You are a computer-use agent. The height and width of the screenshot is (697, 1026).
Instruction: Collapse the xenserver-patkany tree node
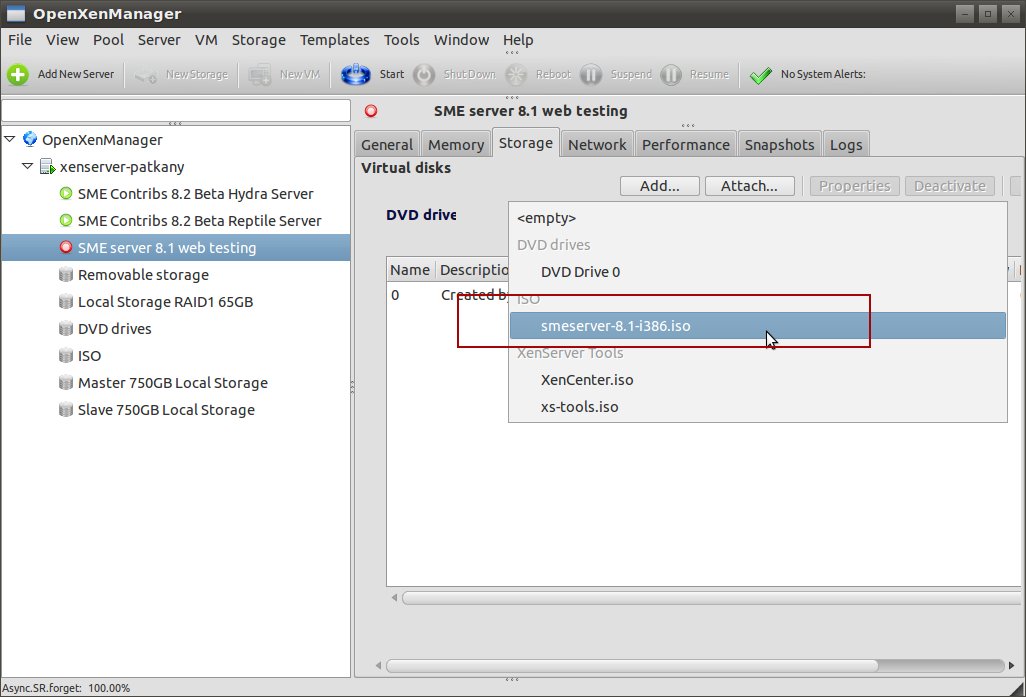(27, 166)
